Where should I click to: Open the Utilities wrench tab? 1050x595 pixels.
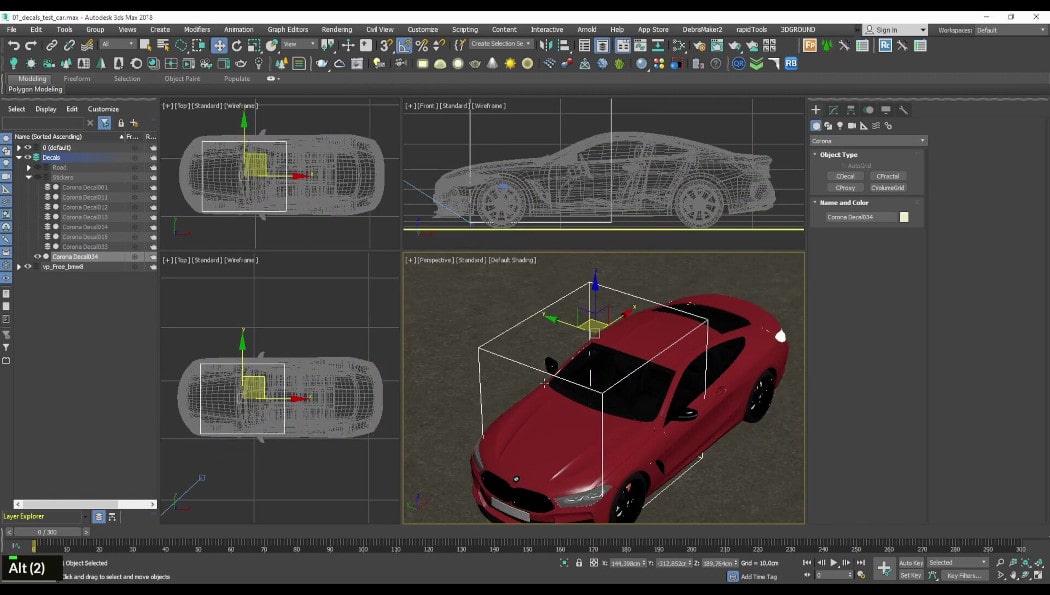click(903, 110)
